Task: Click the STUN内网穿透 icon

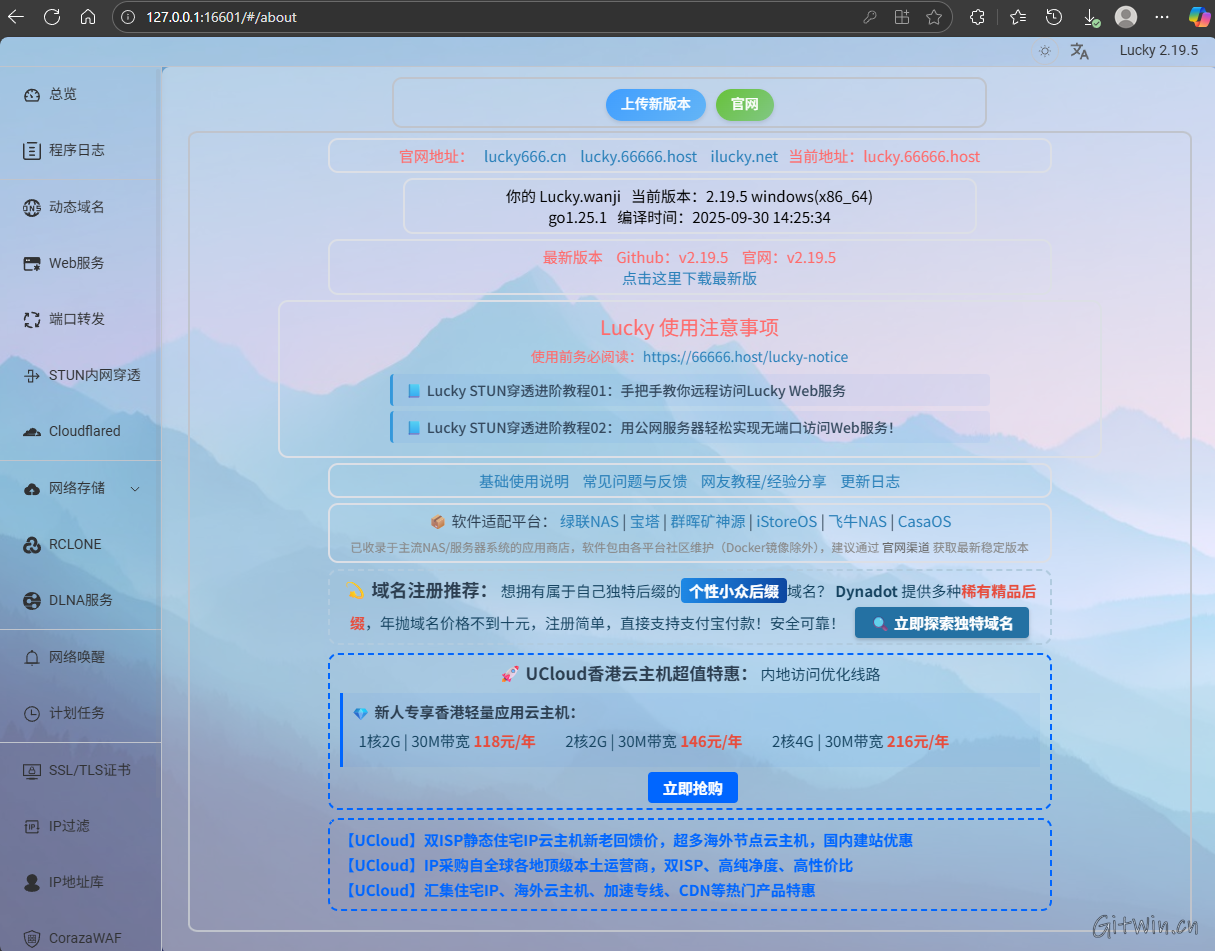Action: (32, 376)
